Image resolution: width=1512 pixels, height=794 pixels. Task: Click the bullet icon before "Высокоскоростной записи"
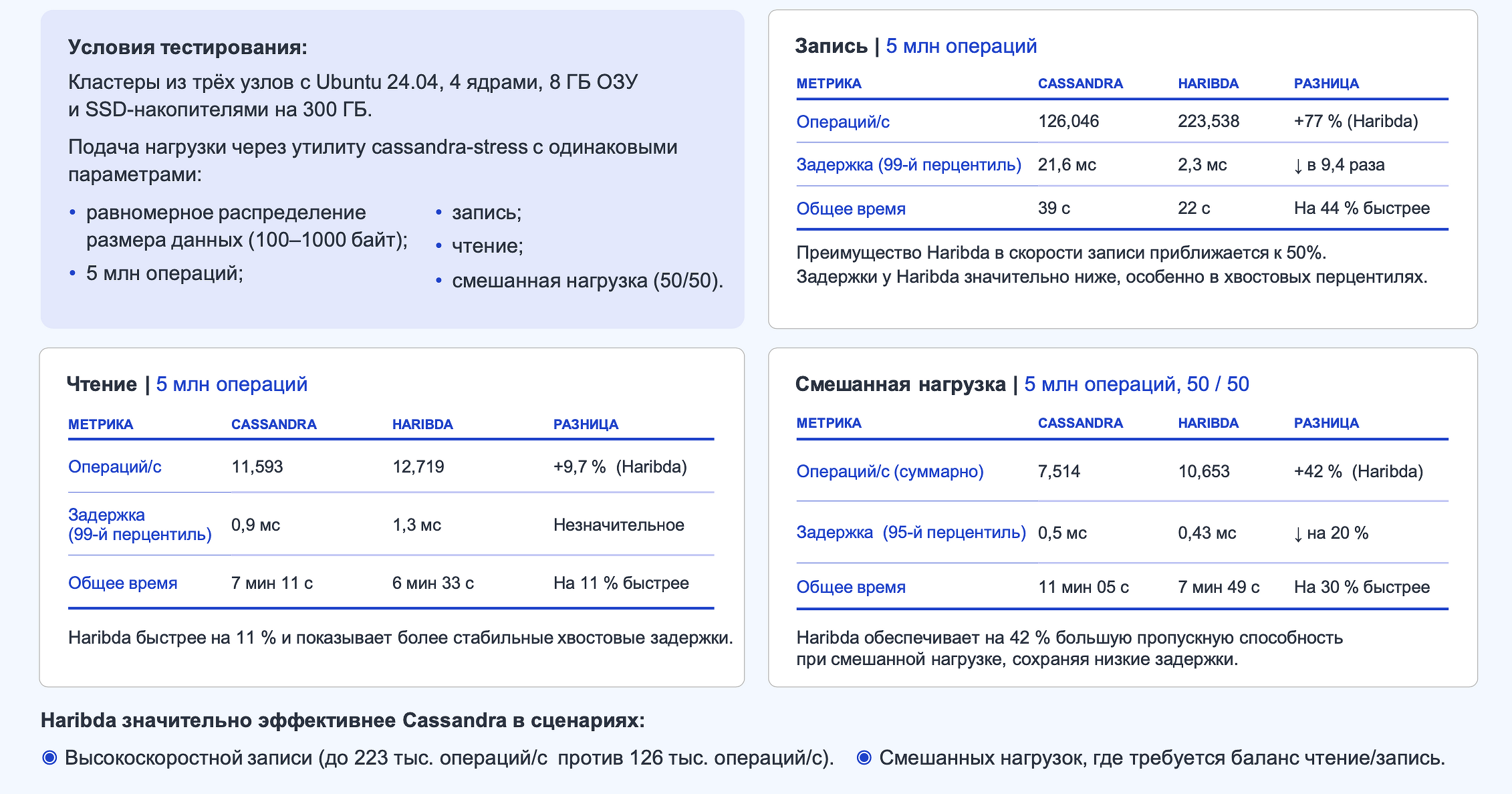coord(49,757)
